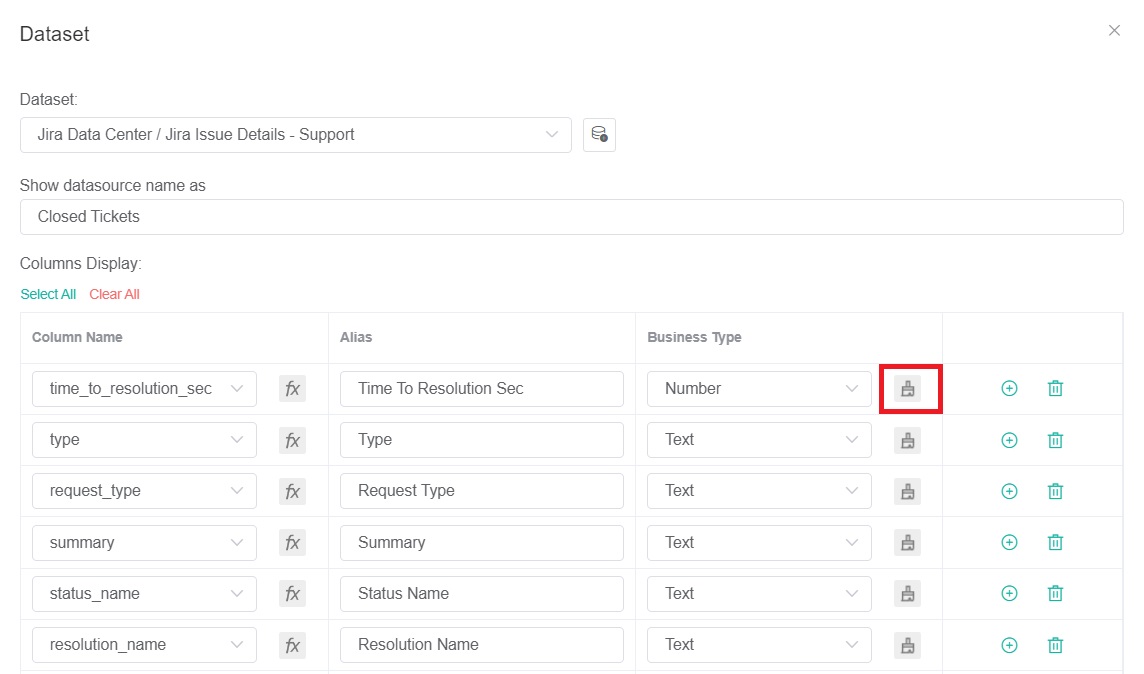Click the format icon next to Request Type's business type
This screenshot has height=674, width=1144.
(x=908, y=491)
